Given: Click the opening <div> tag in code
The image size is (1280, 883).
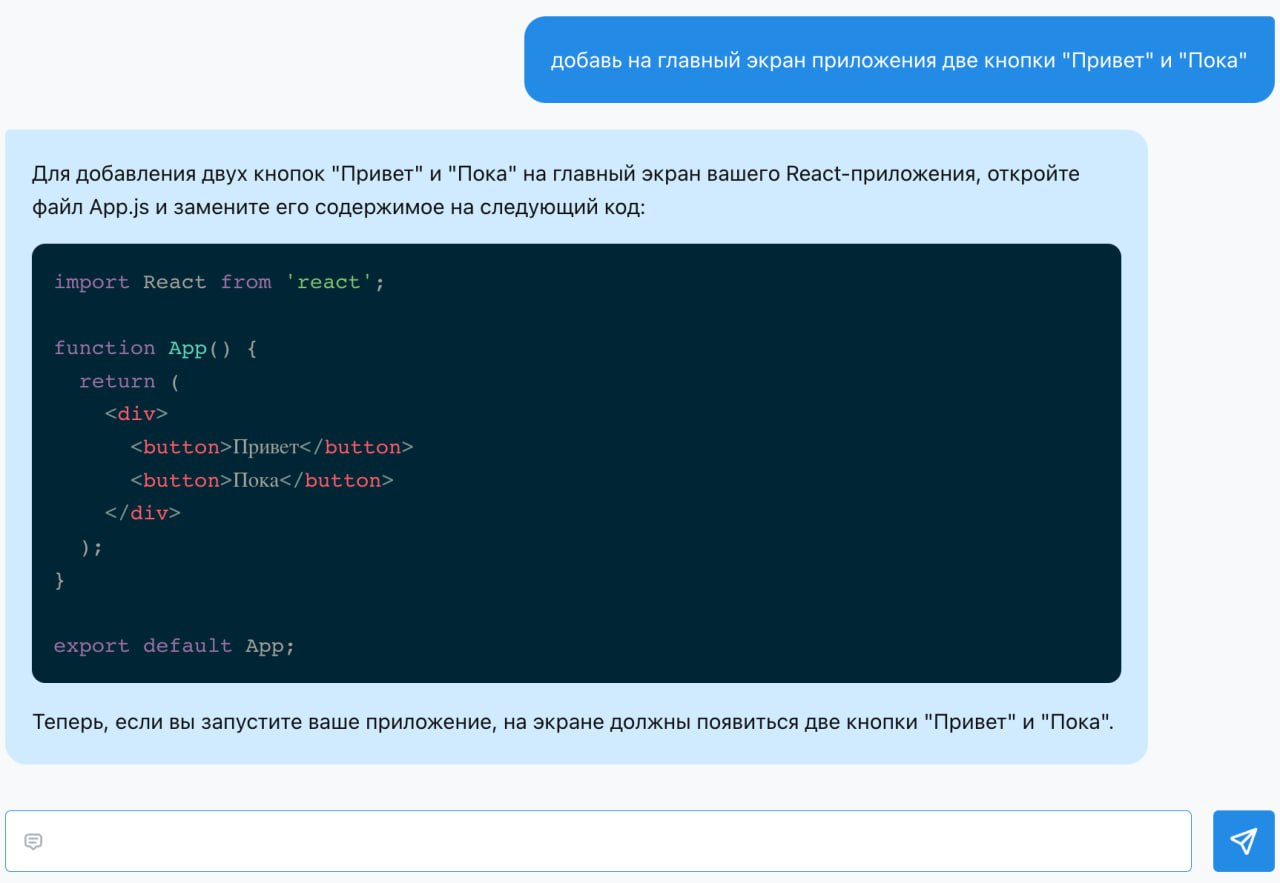Looking at the screenshot, I should (136, 414).
